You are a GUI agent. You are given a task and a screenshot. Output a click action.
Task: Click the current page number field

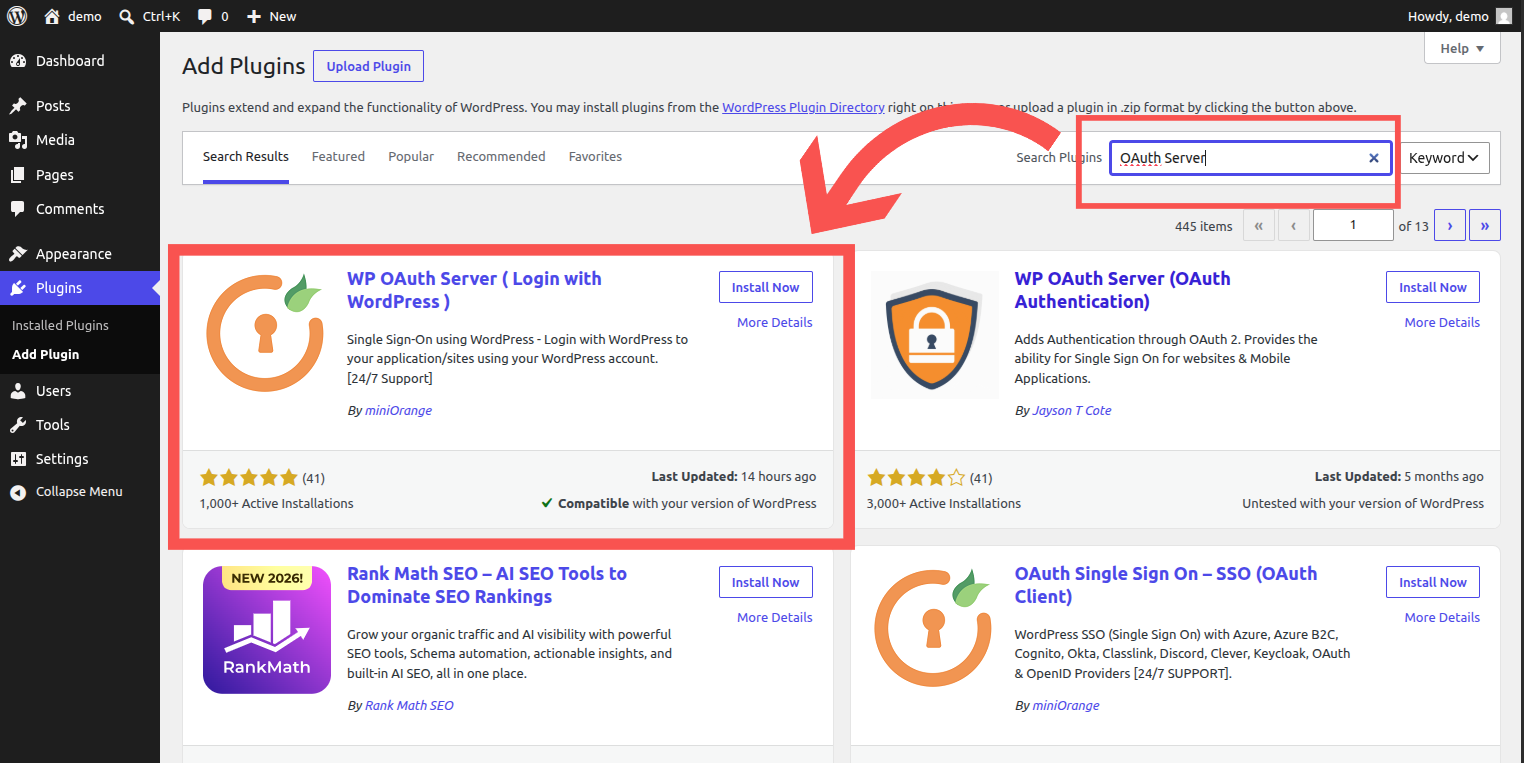pyautogui.click(x=1353, y=226)
